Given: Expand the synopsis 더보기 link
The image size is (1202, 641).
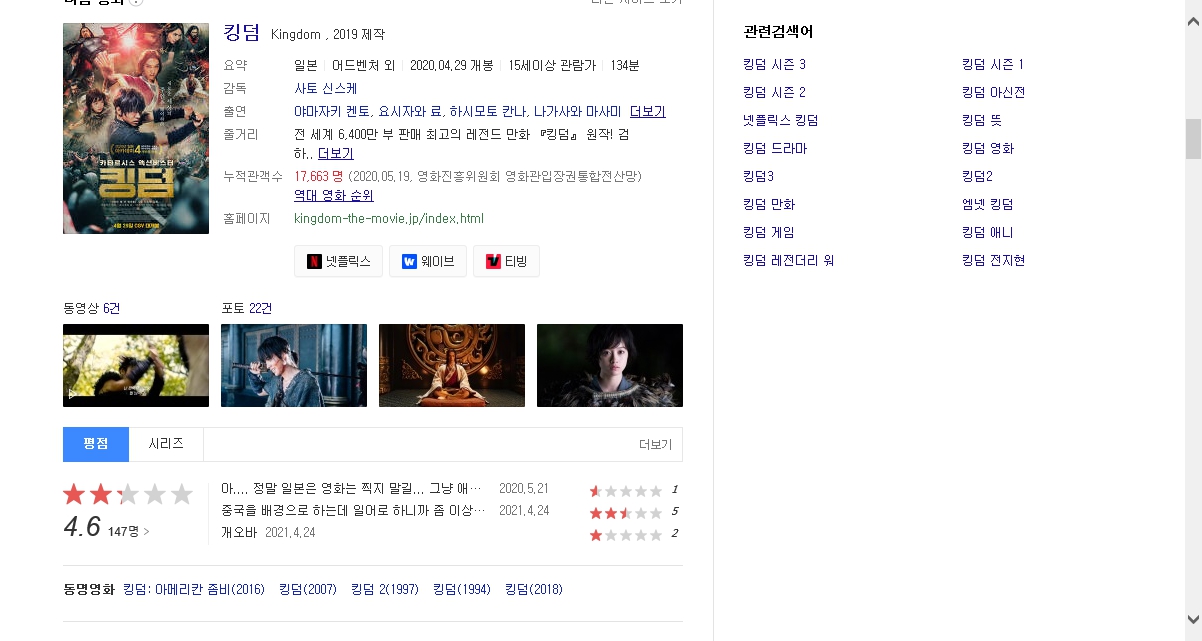Looking at the screenshot, I should coord(336,153).
